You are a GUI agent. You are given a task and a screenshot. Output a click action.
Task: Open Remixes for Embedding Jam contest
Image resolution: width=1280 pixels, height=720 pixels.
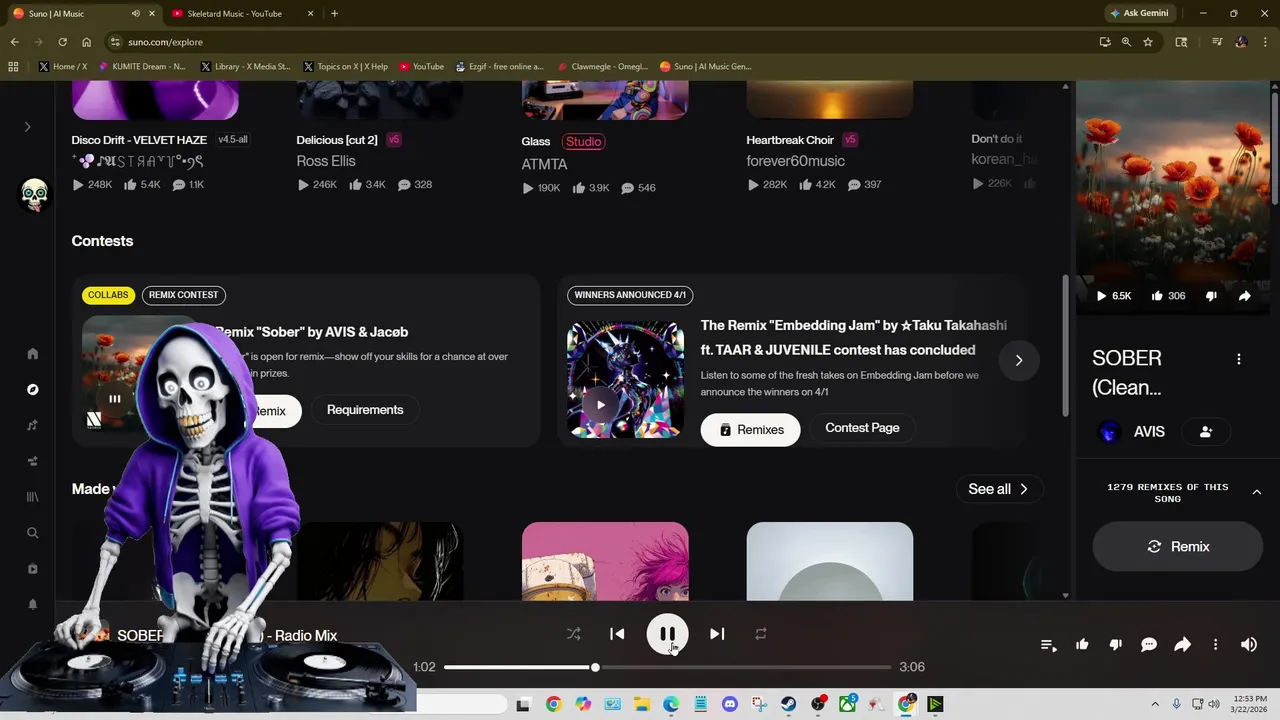(x=750, y=430)
